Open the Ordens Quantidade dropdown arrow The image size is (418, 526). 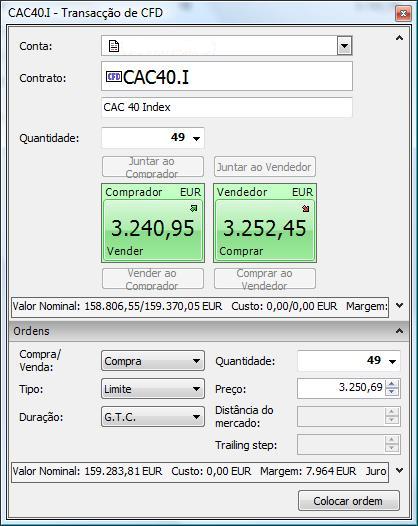coord(393,361)
